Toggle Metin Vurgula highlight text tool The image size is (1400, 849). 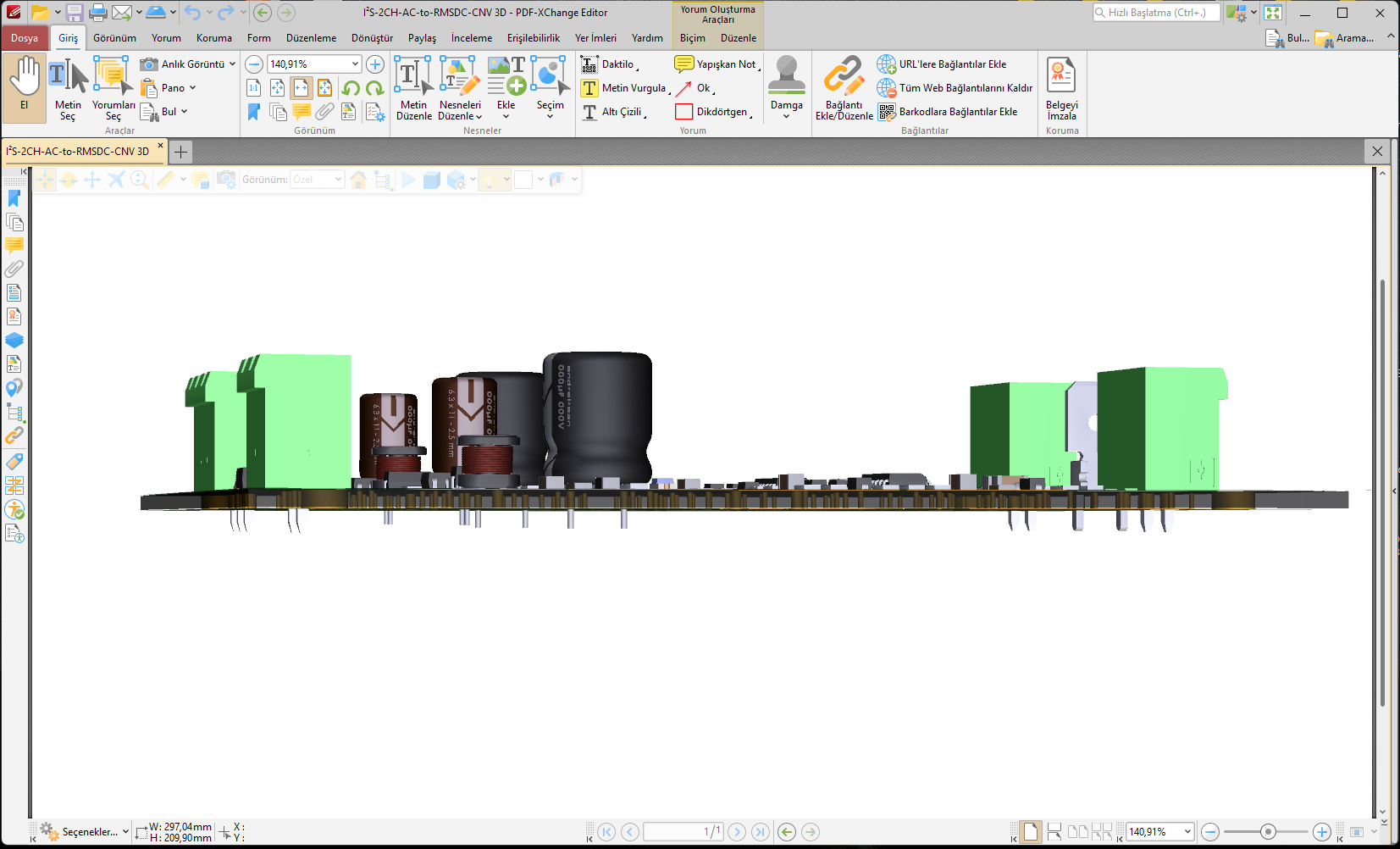(x=625, y=88)
